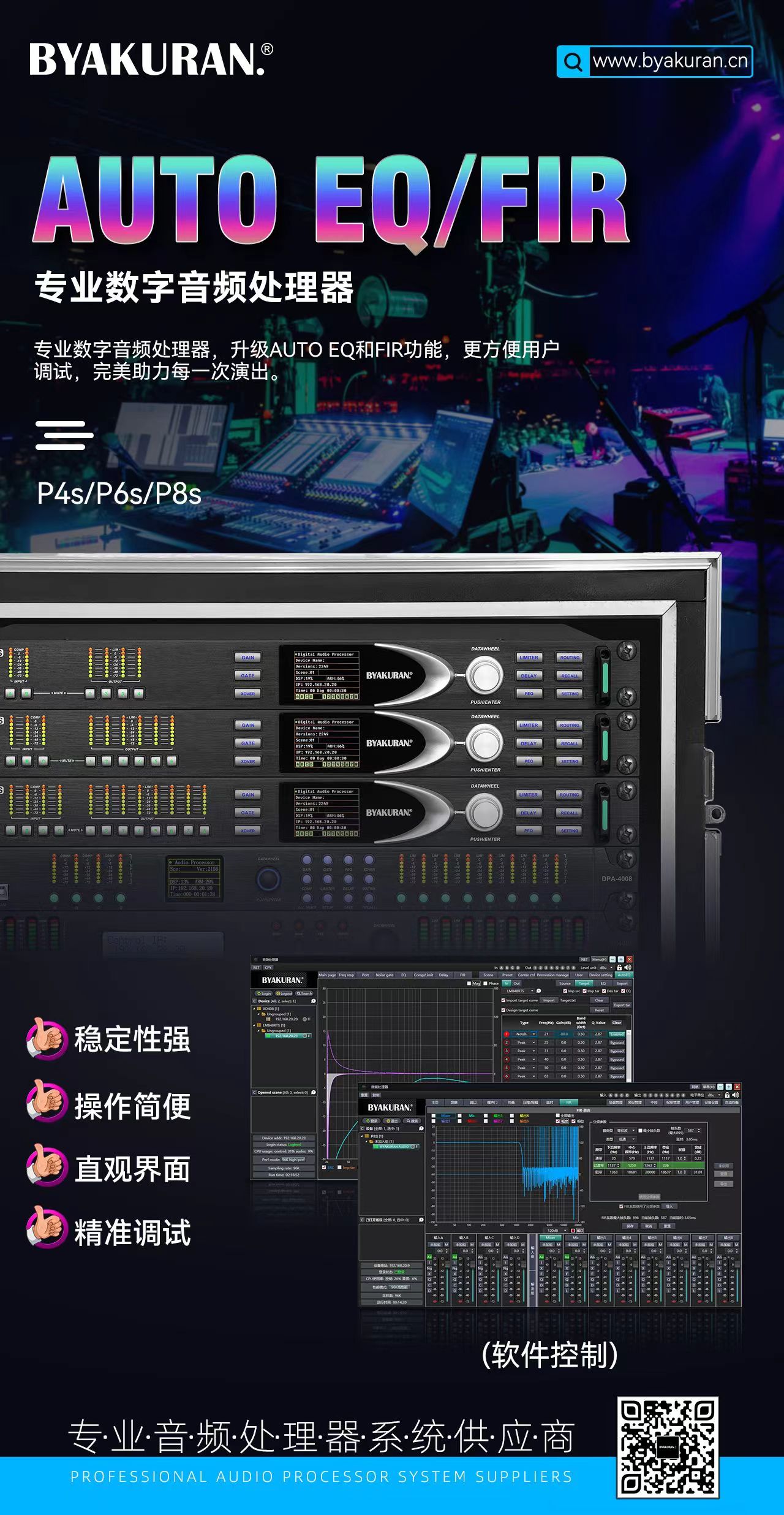
Task: Click the speaker icon in English software window
Action: point(628,967)
